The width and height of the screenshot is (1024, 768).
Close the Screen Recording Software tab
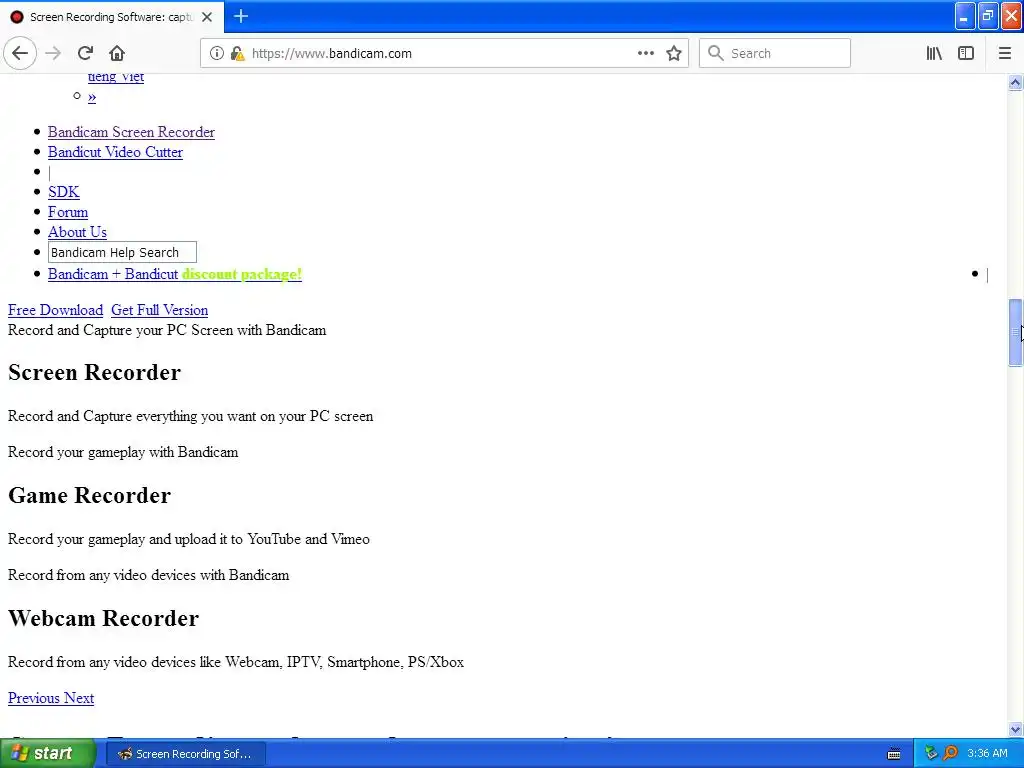[207, 17]
